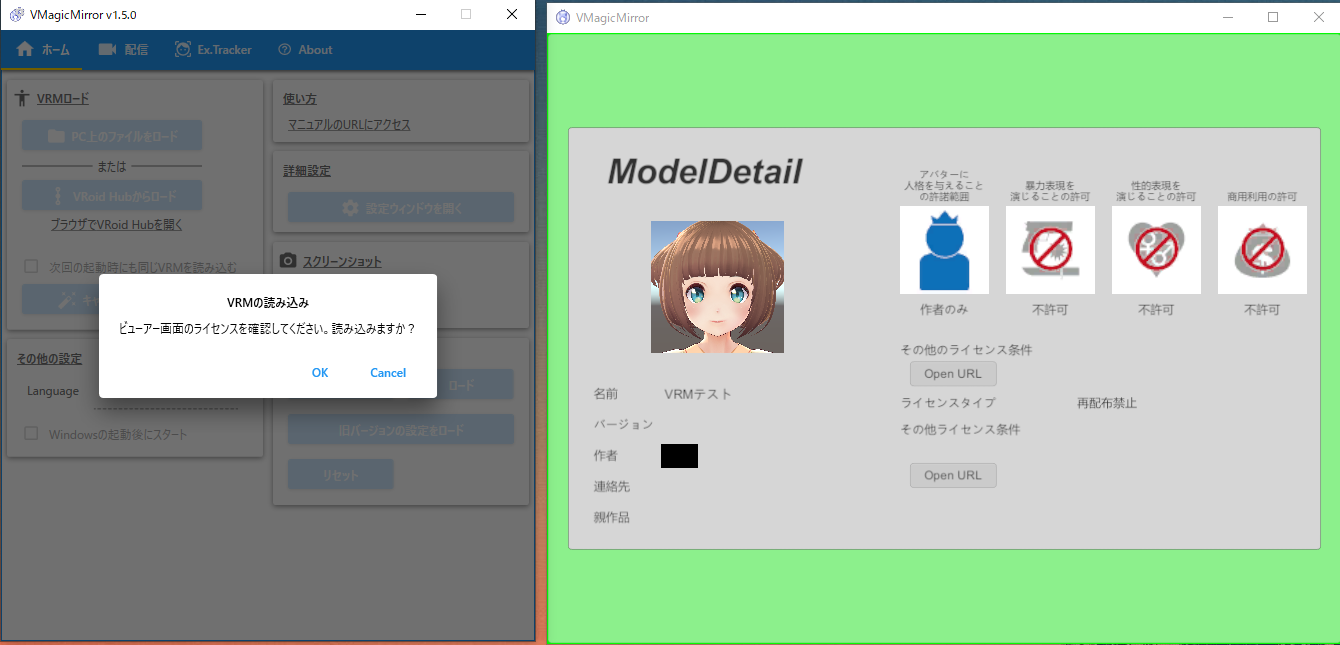Click the 作者のみ personation permission icon
This screenshot has height=645, width=1340.
click(x=944, y=249)
